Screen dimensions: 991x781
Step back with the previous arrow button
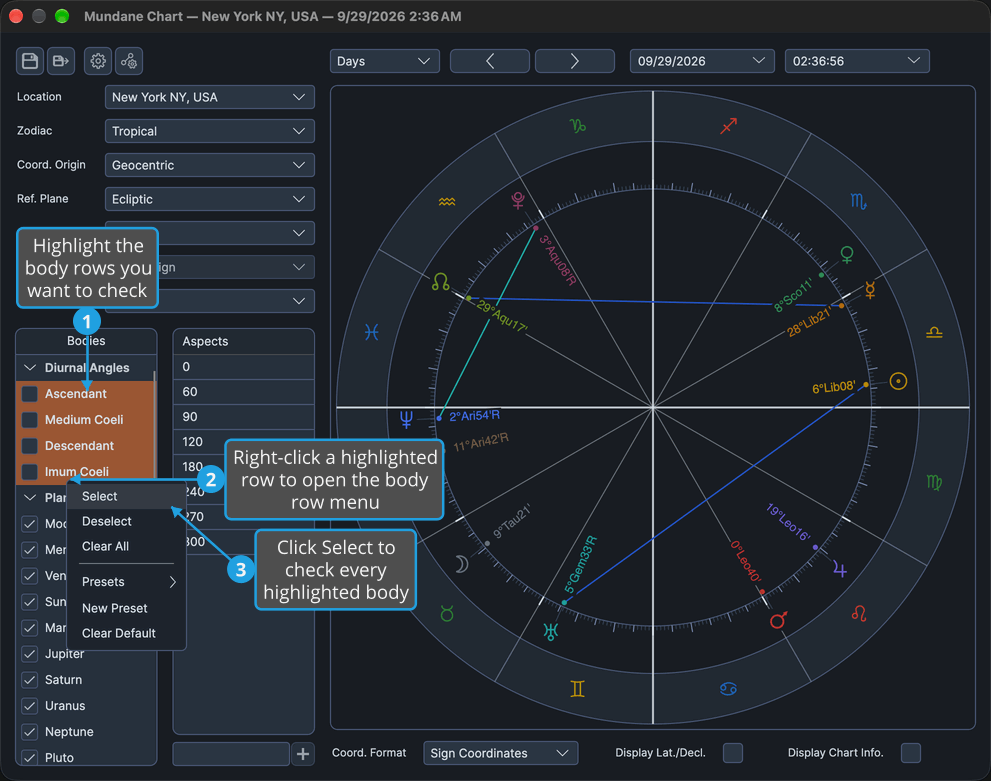pos(490,61)
